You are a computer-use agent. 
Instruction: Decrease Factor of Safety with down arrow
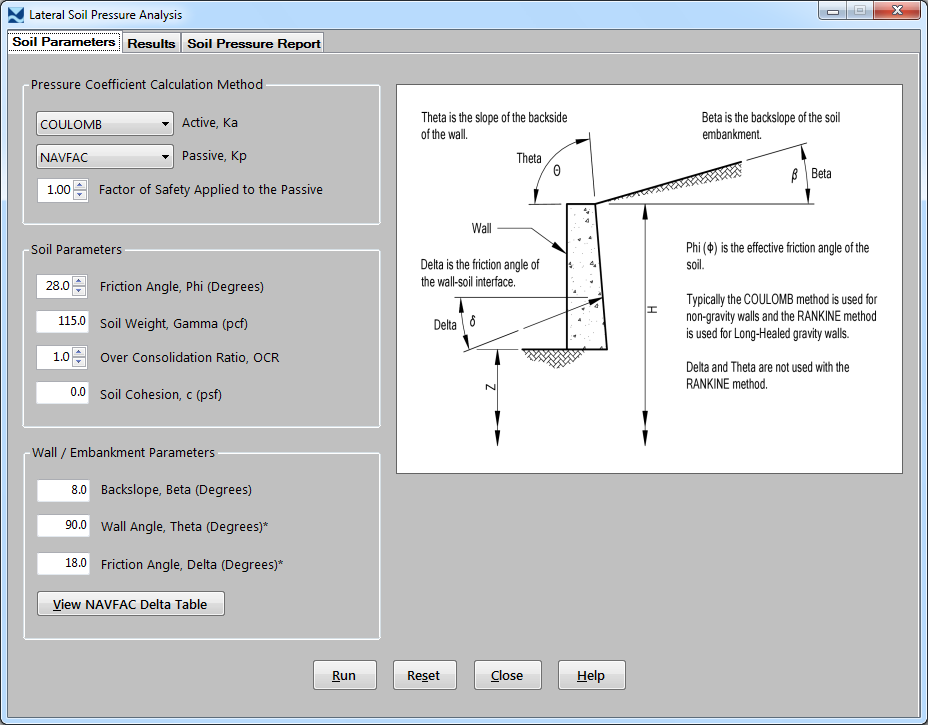click(80, 195)
